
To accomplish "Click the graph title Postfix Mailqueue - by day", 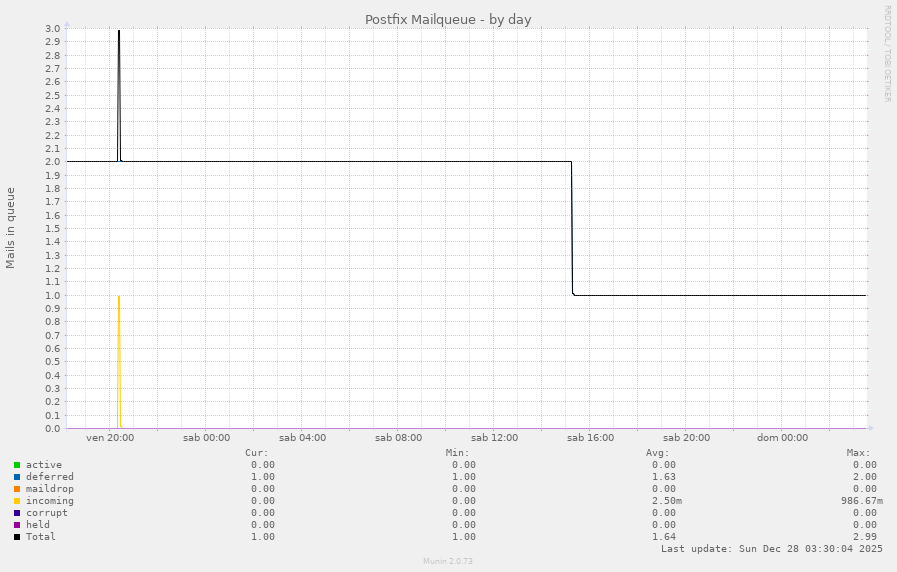I will 448,19.
